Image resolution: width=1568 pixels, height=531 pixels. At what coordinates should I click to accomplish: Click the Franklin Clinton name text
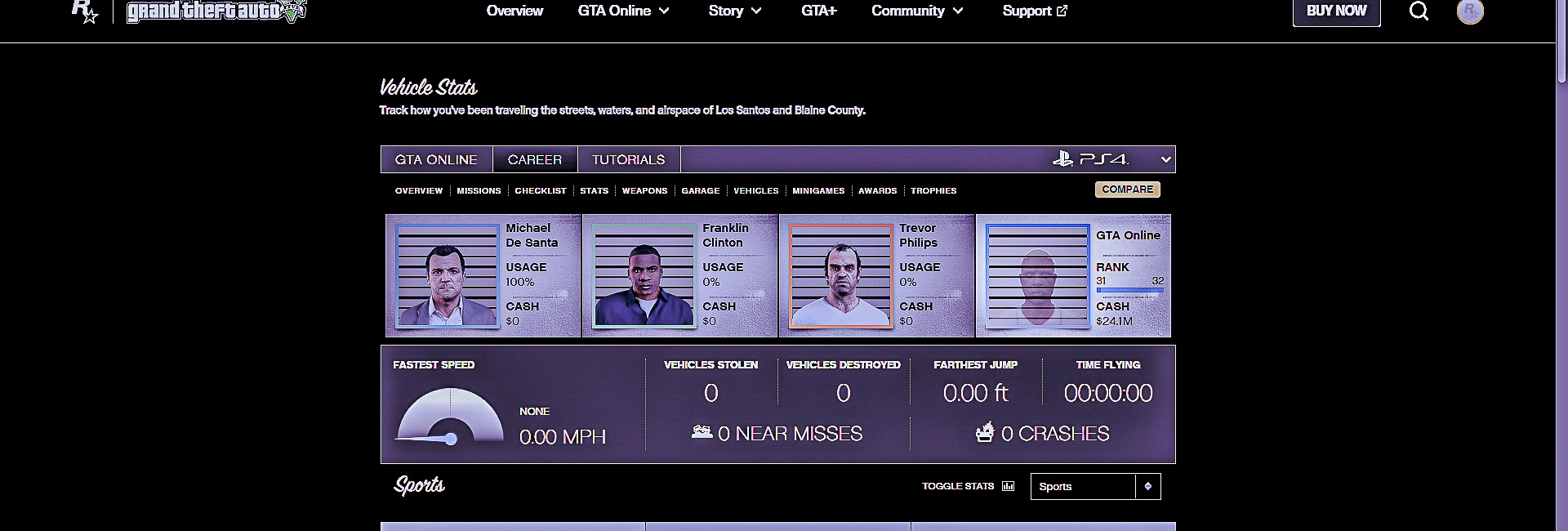pyautogui.click(x=725, y=235)
